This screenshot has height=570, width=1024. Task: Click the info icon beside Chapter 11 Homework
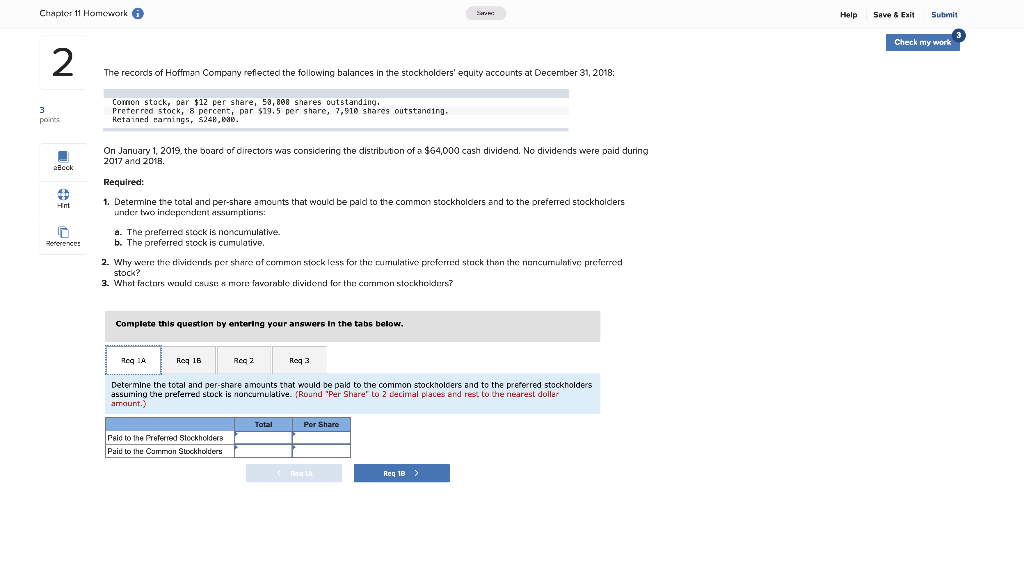pyautogui.click(x=138, y=14)
